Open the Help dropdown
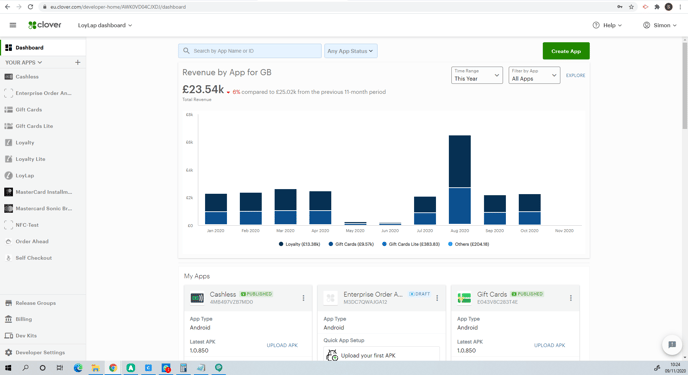The image size is (688, 375). 607,25
